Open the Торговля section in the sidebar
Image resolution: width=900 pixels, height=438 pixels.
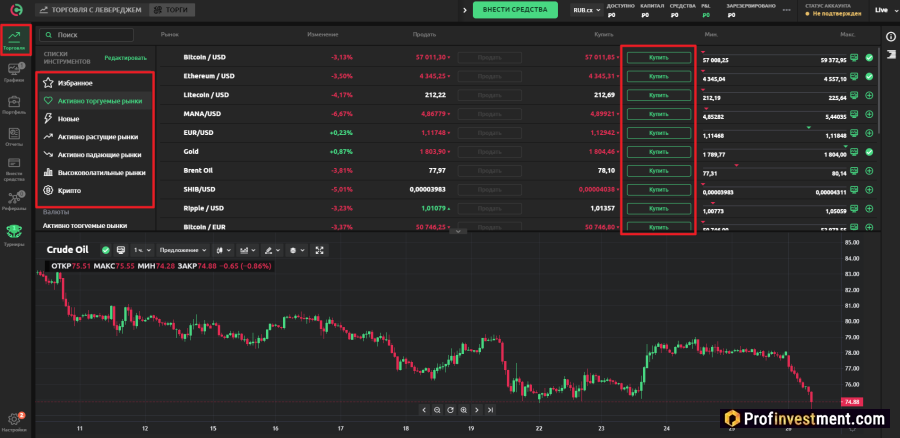pos(14,40)
